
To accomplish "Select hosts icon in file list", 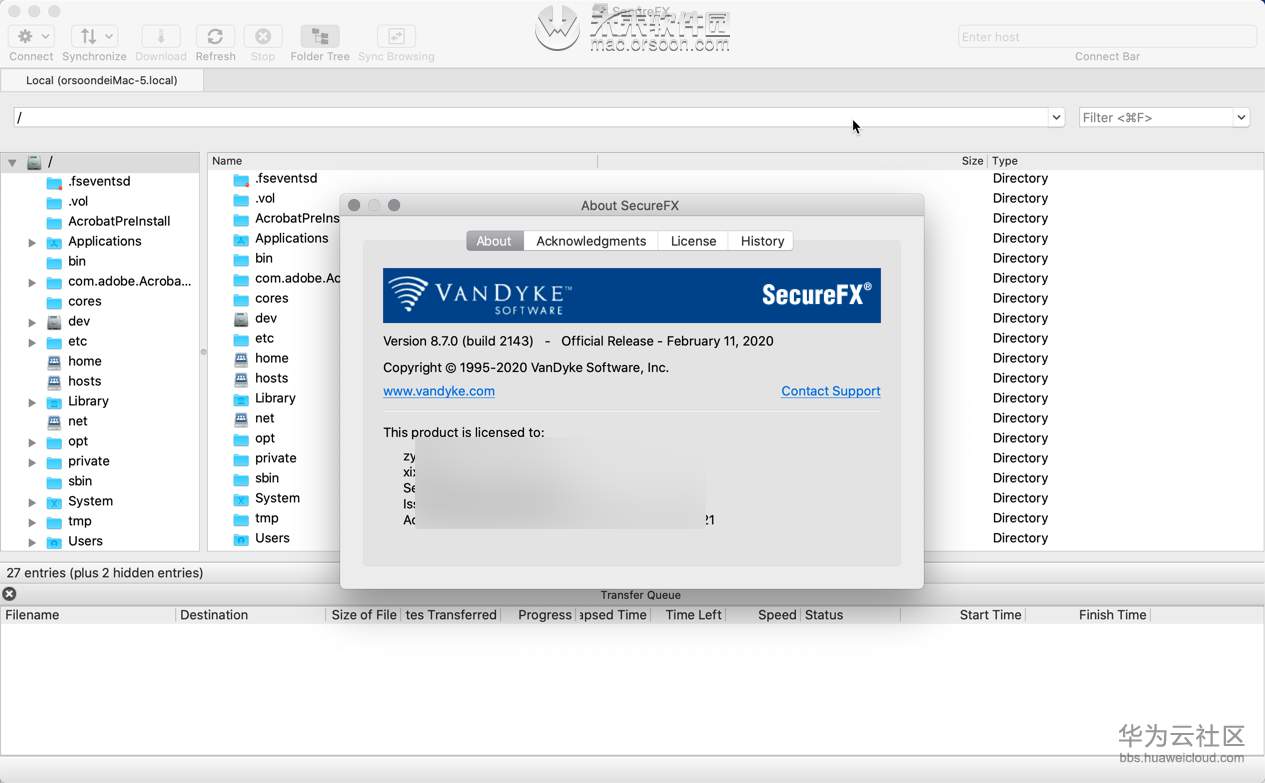I will point(241,379).
